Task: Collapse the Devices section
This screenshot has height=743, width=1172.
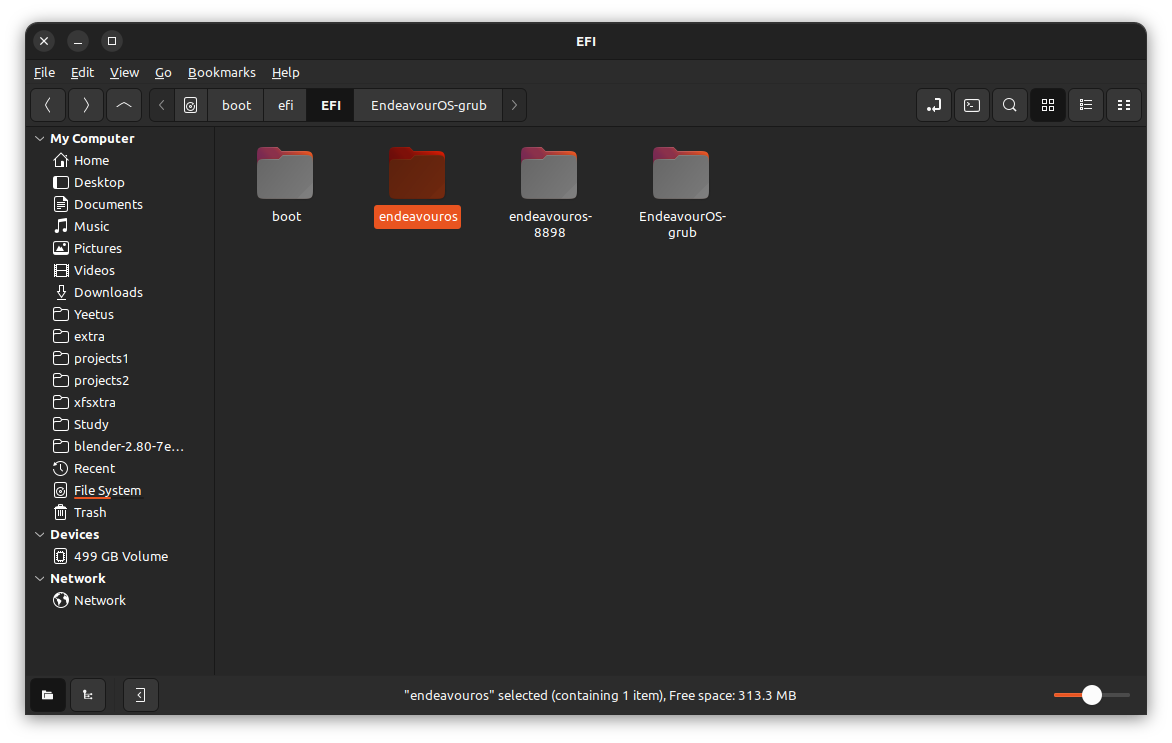Action: tap(40, 535)
